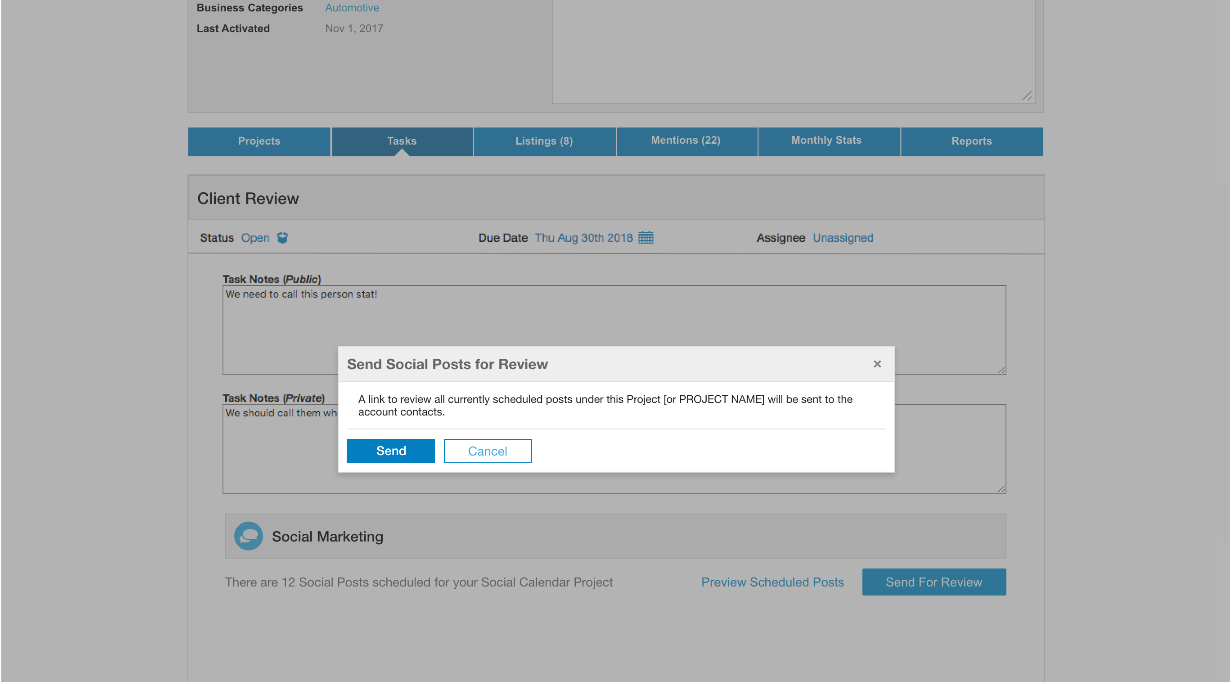The height and width of the screenshot is (684, 1232).
Task: Open the Listings (8) tab
Action: (544, 141)
